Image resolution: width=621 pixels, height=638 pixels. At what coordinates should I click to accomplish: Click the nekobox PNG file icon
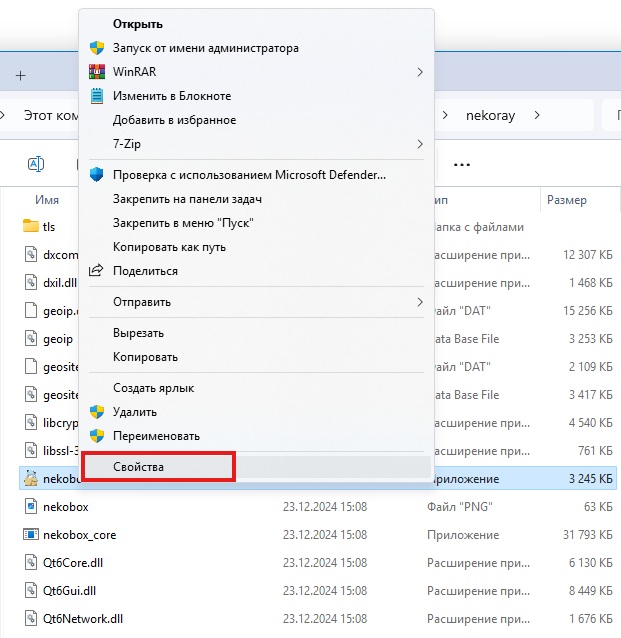pos(30,507)
